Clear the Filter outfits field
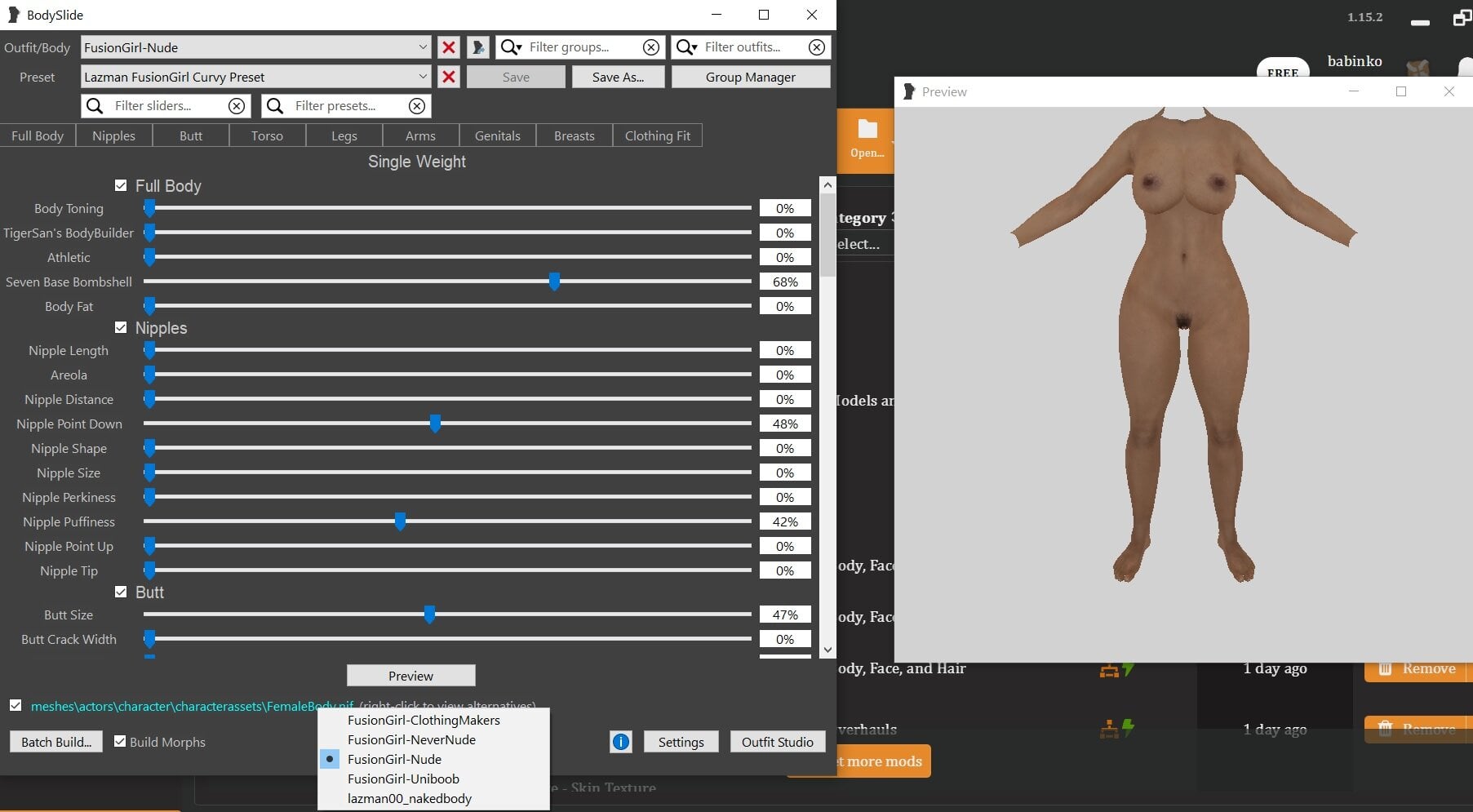The height and width of the screenshot is (812, 1473). tap(816, 47)
